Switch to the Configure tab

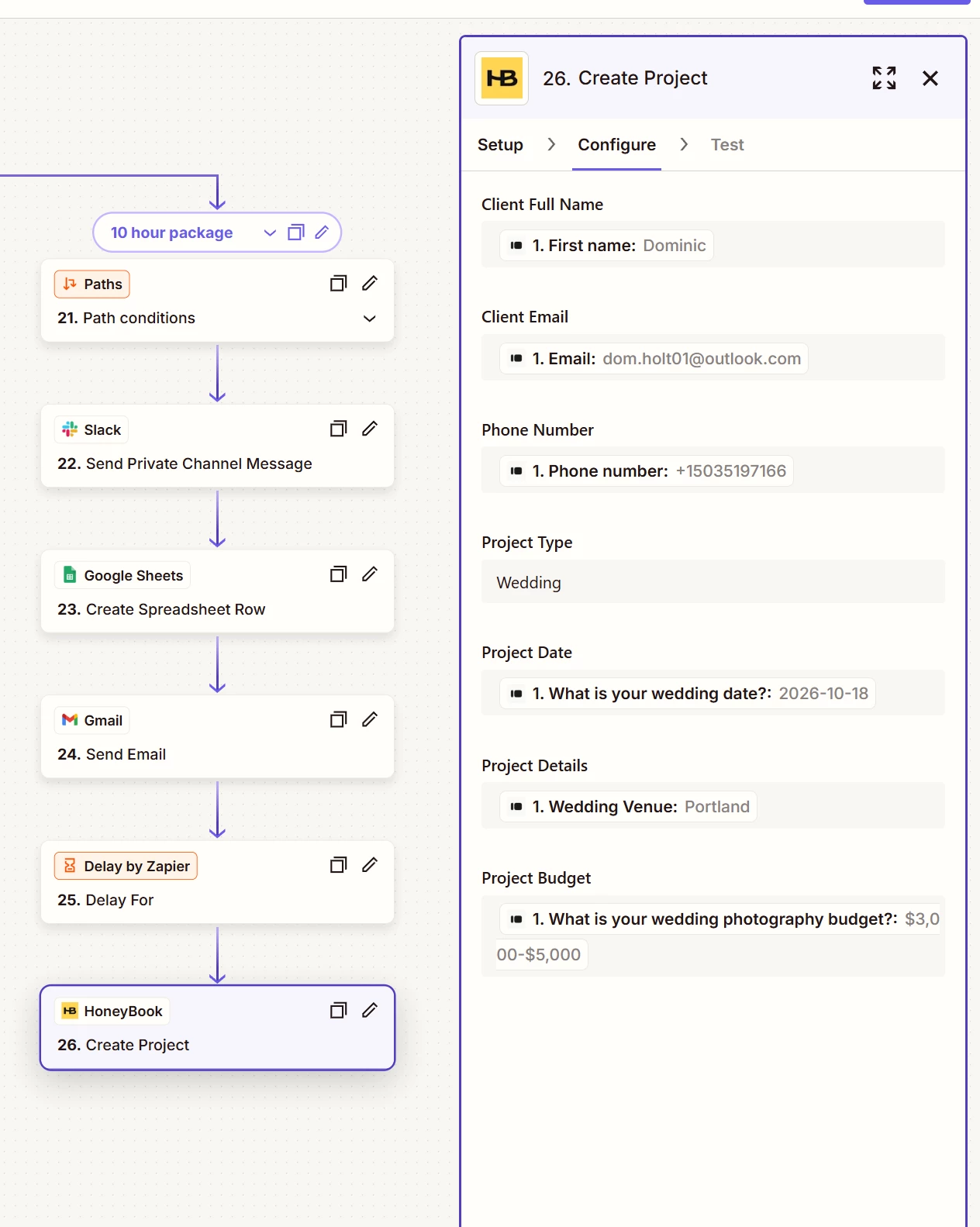[616, 145]
